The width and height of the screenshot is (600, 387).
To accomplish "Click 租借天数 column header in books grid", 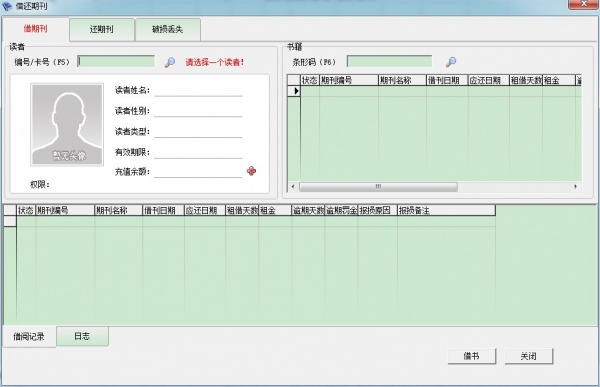I will click(x=526, y=80).
